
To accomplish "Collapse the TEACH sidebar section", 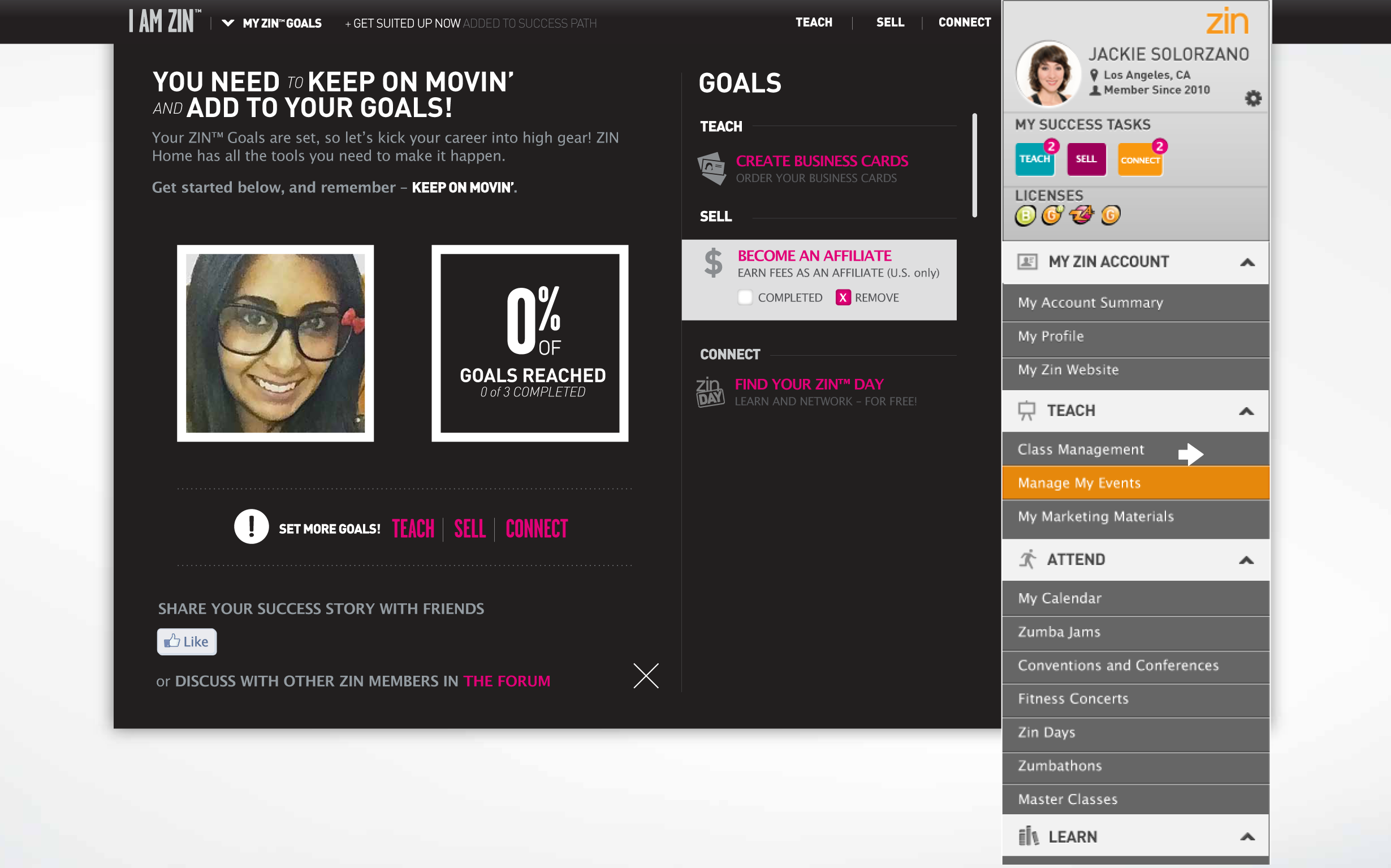I will point(1246,411).
